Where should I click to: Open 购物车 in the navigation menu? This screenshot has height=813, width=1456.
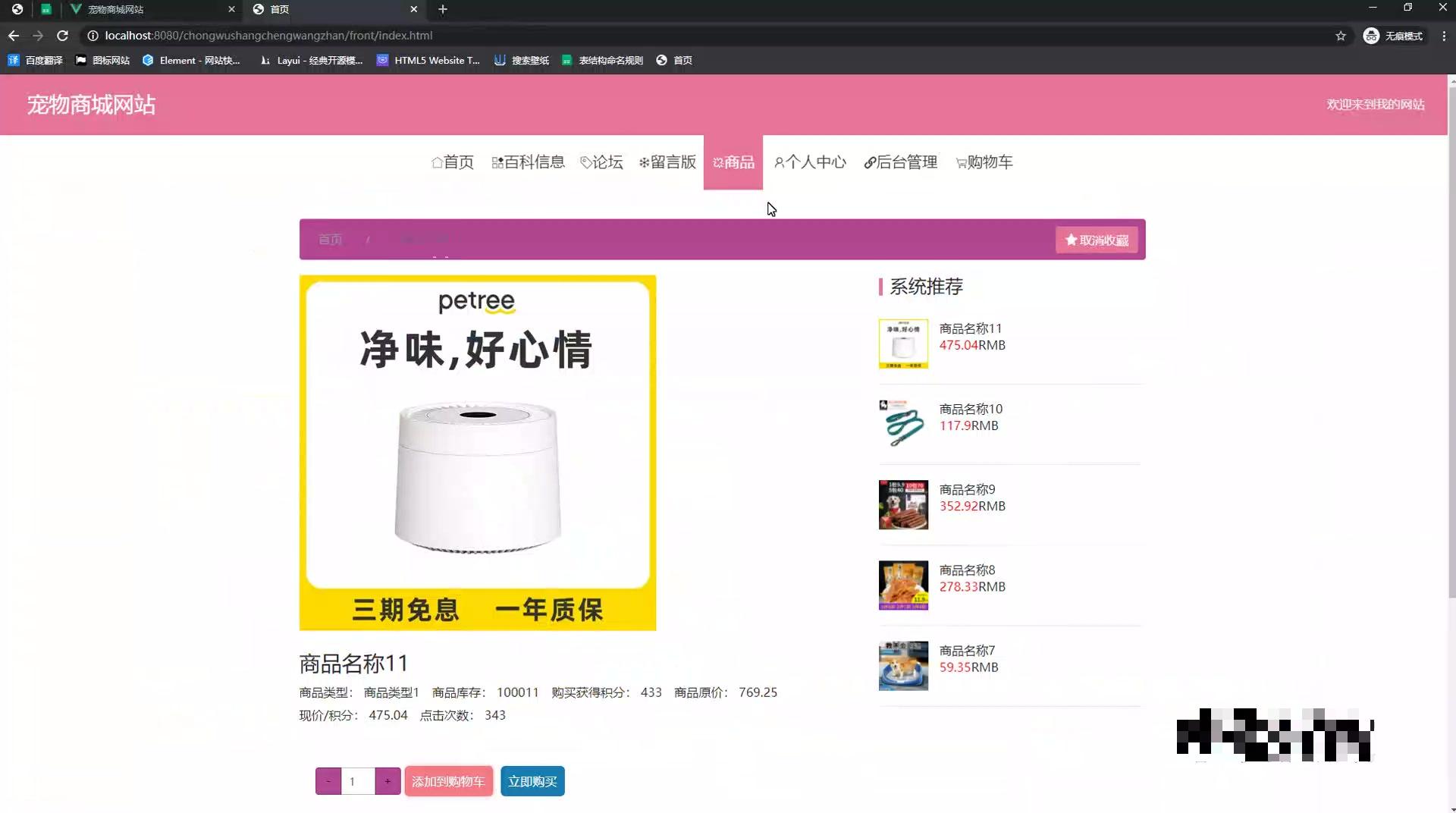(984, 162)
